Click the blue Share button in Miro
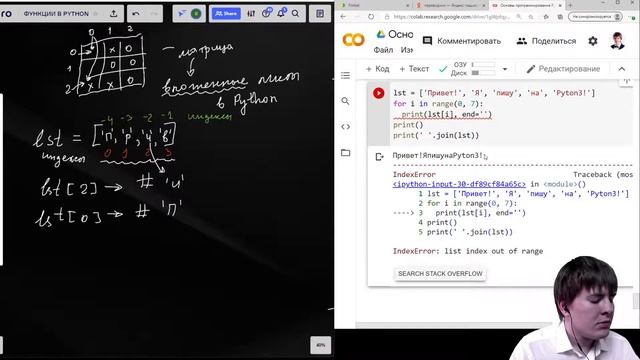 226,13
